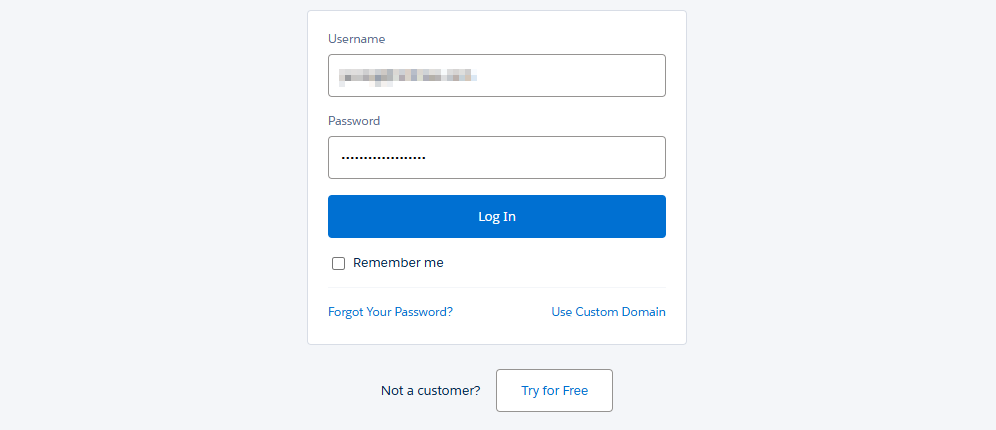
Task: Click the masked password dots
Action: (383, 158)
